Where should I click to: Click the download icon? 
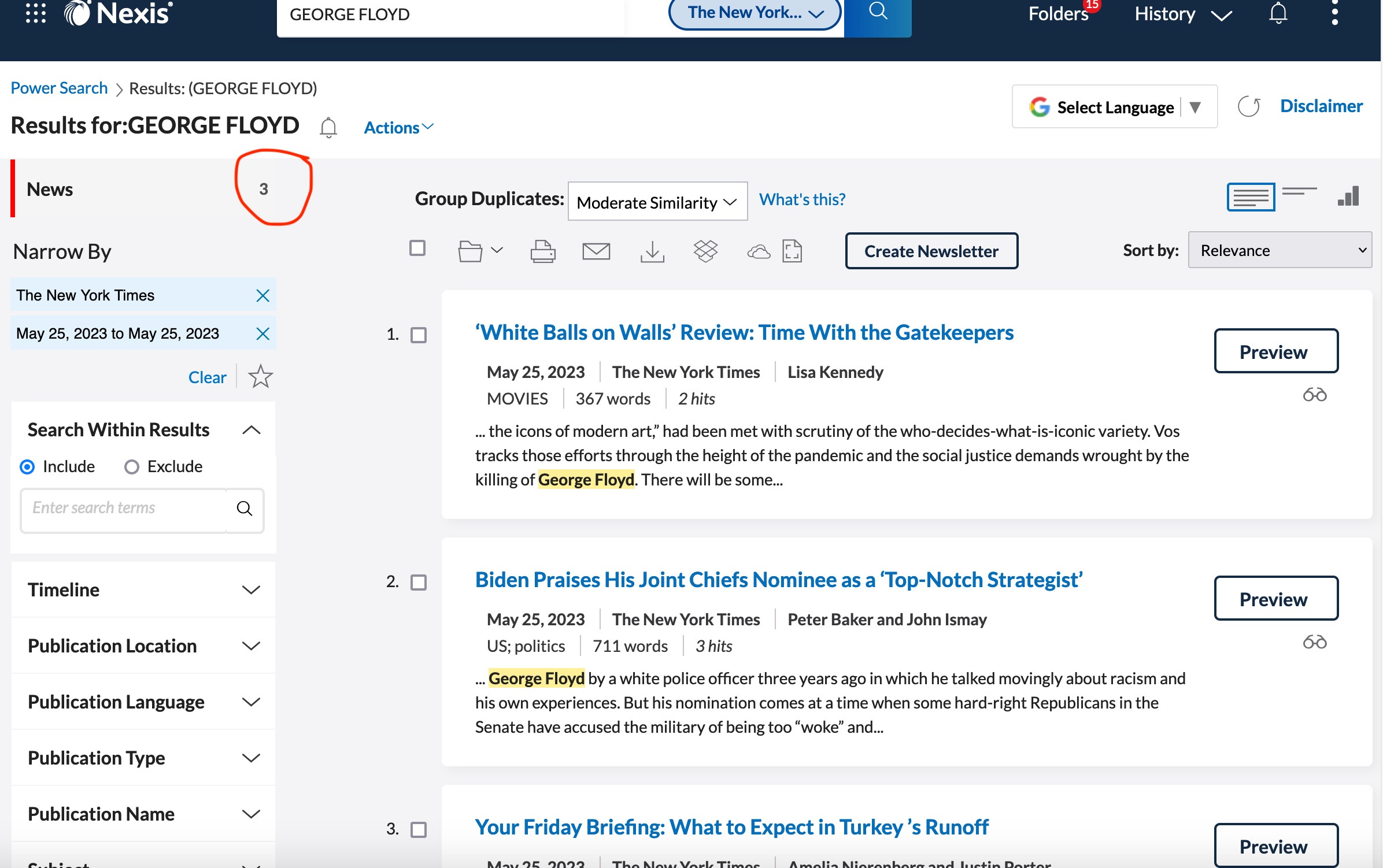click(x=652, y=251)
